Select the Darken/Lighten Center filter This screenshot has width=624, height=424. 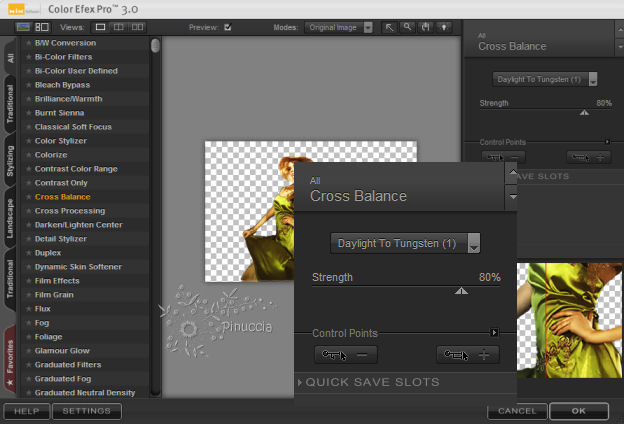tap(78, 225)
